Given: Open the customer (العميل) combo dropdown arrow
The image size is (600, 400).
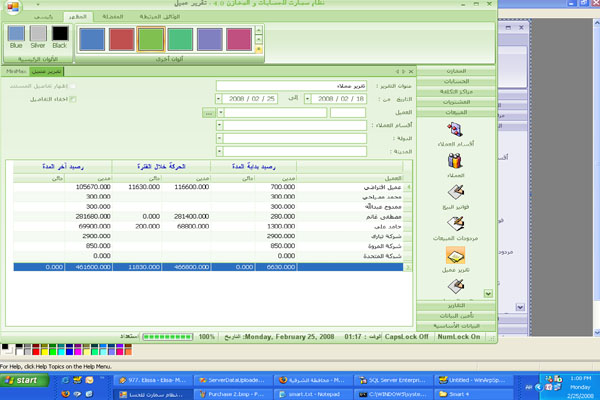Looking at the screenshot, I should (221, 113).
